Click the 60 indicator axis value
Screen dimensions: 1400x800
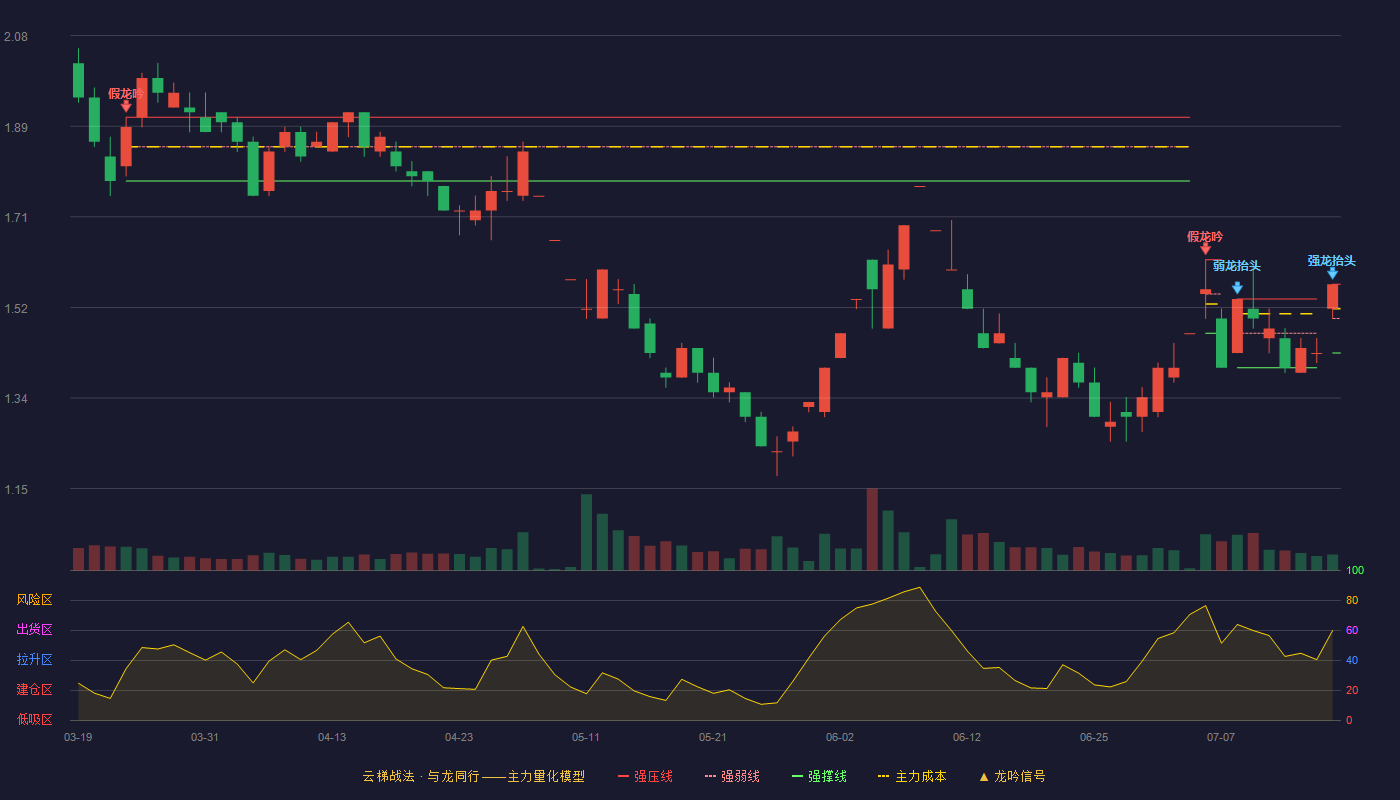[1352, 630]
